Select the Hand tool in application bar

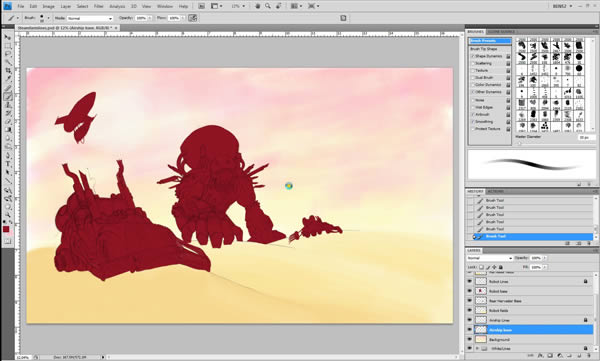258,6
